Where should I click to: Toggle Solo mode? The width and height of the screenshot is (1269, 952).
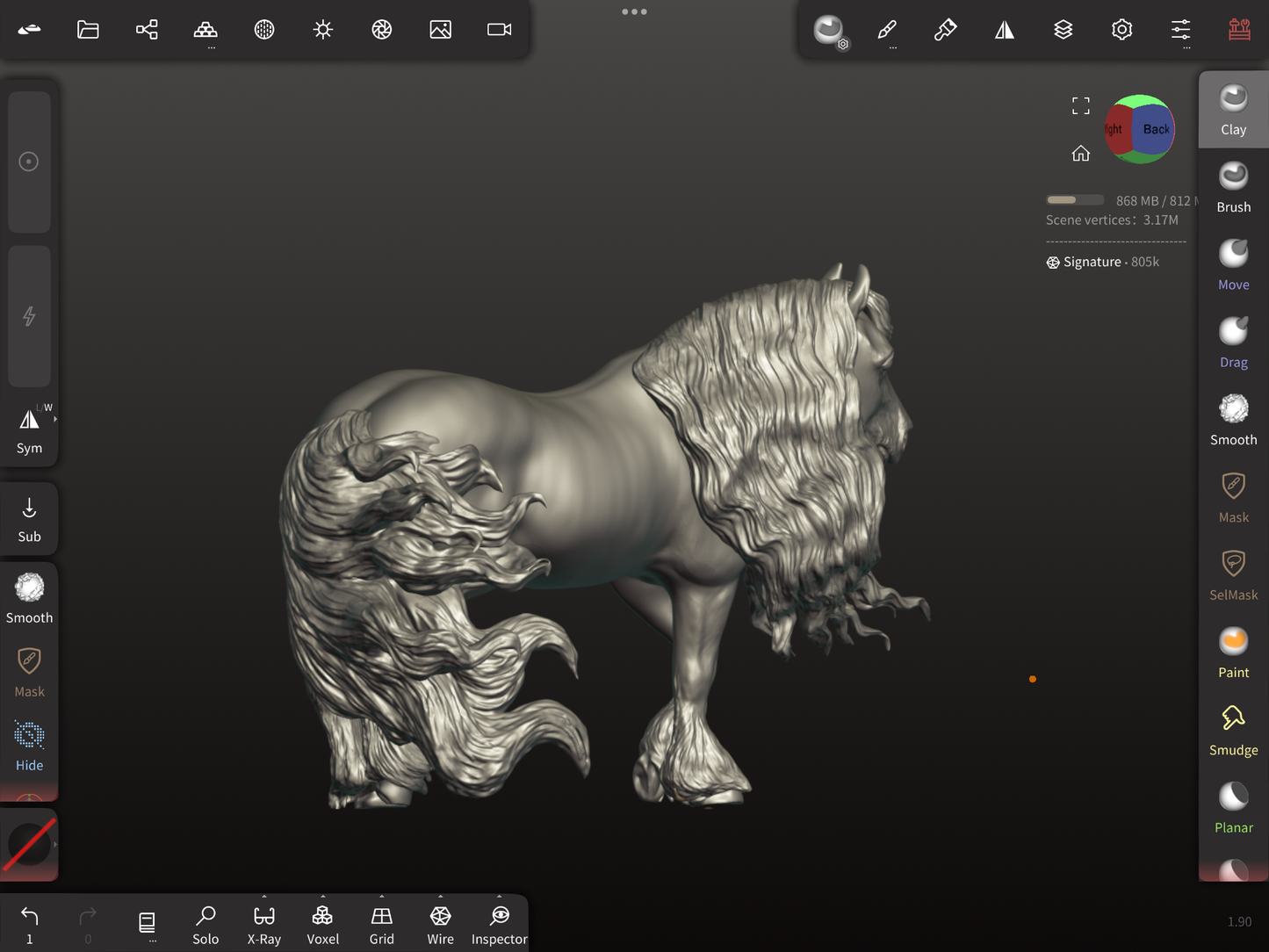coord(205,925)
